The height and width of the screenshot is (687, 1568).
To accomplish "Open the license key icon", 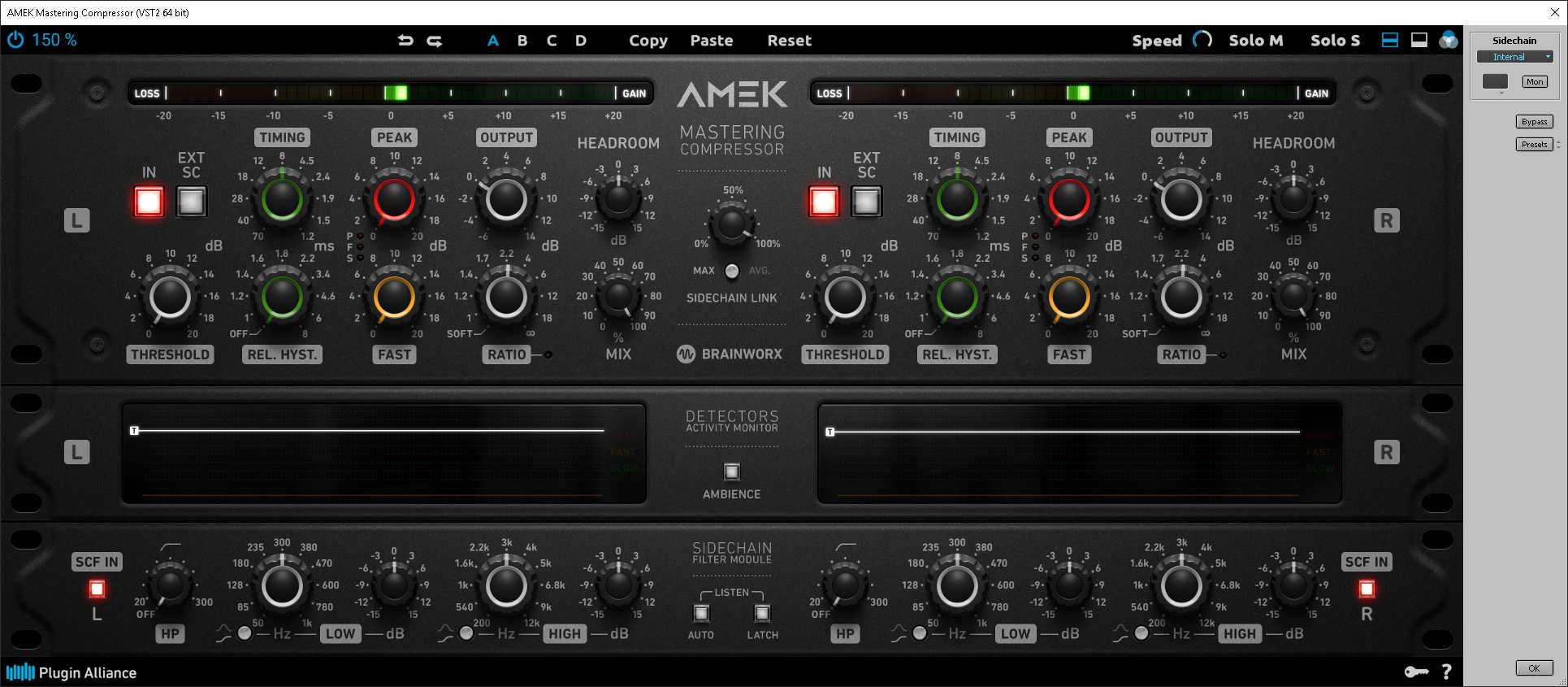I will pyautogui.click(x=1416, y=672).
